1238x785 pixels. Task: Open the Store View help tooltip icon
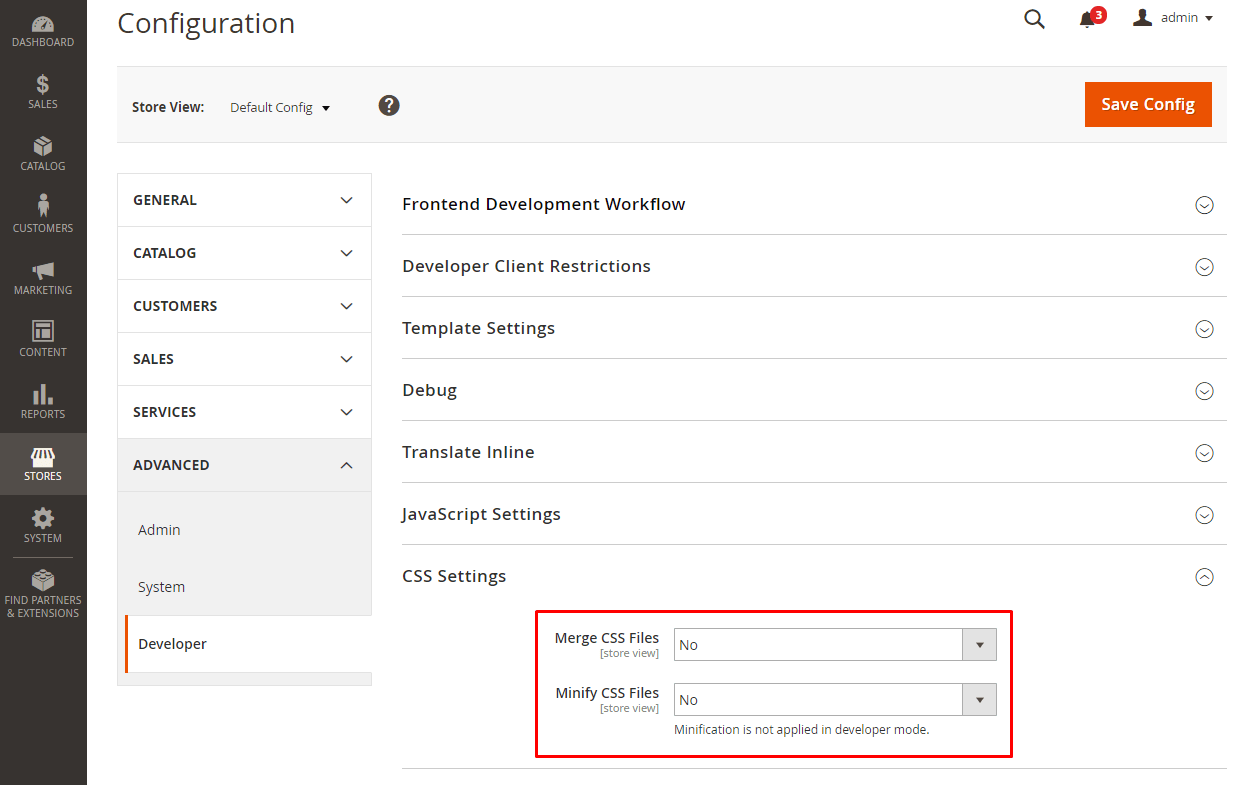pyautogui.click(x=388, y=104)
